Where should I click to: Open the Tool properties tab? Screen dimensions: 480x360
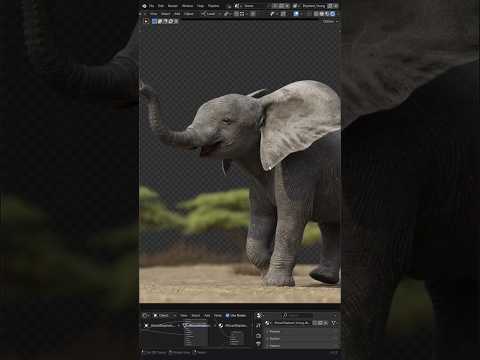tap(259, 325)
